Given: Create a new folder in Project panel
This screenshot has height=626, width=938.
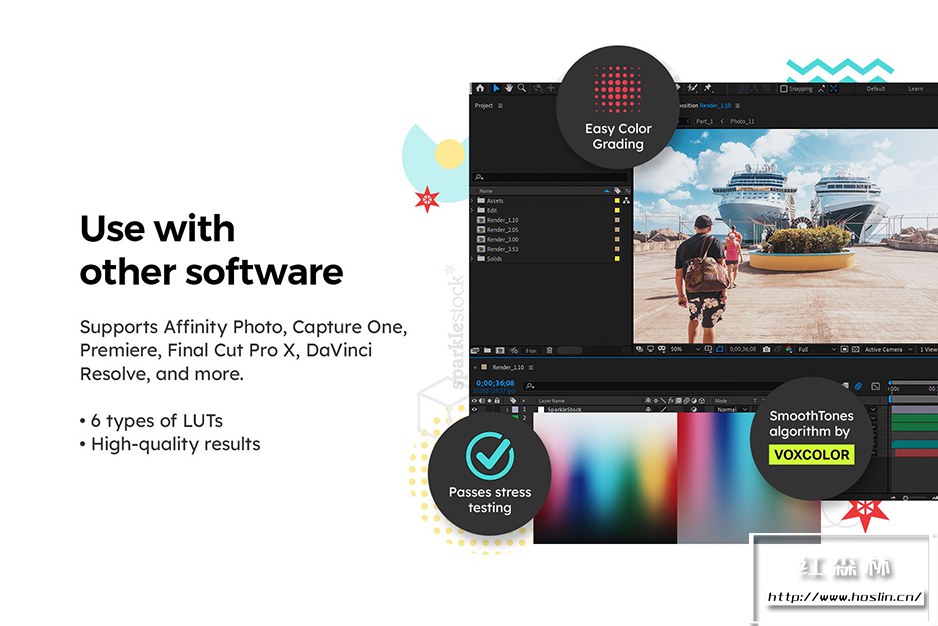Looking at the screenshot, I should (x=488, y=350).
